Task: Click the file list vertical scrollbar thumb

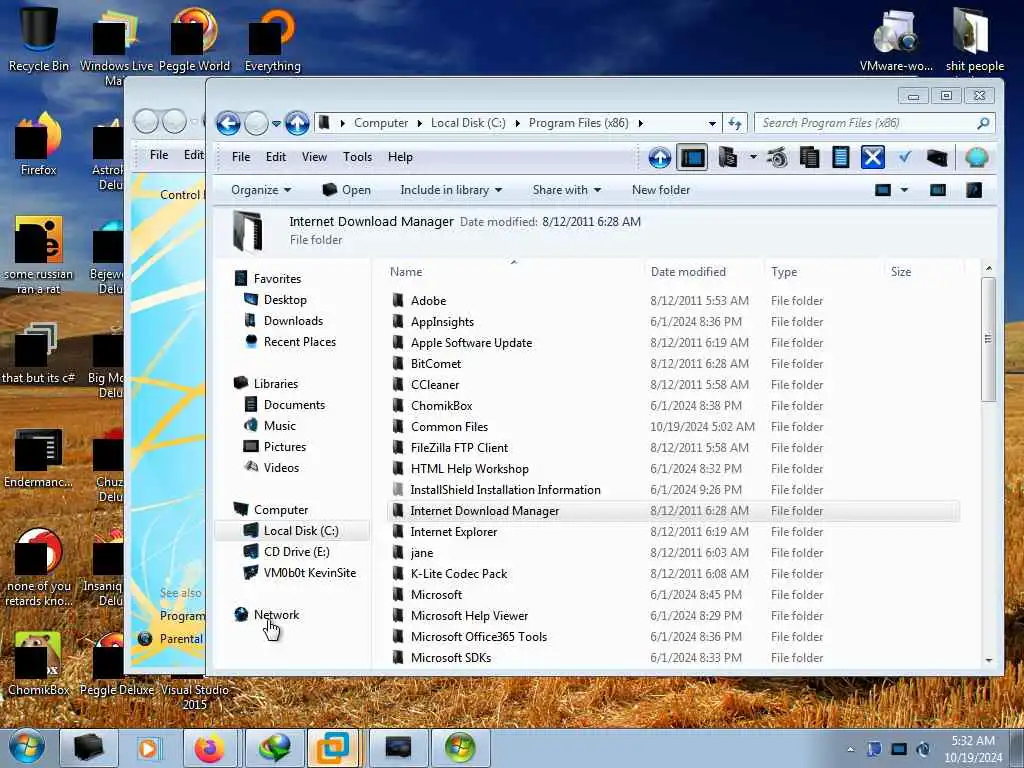Action: (988, 340)
